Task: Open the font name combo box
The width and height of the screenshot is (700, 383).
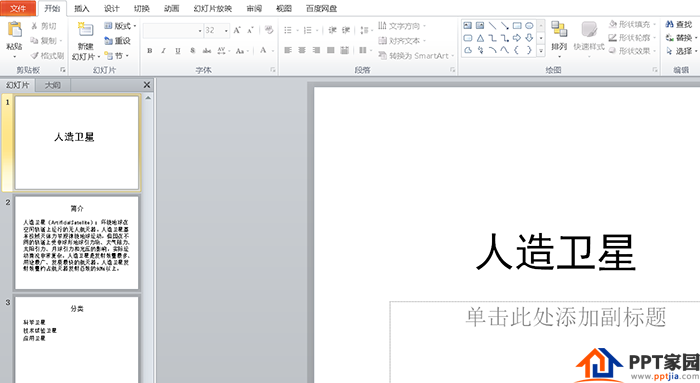Action: pos(173,30)
